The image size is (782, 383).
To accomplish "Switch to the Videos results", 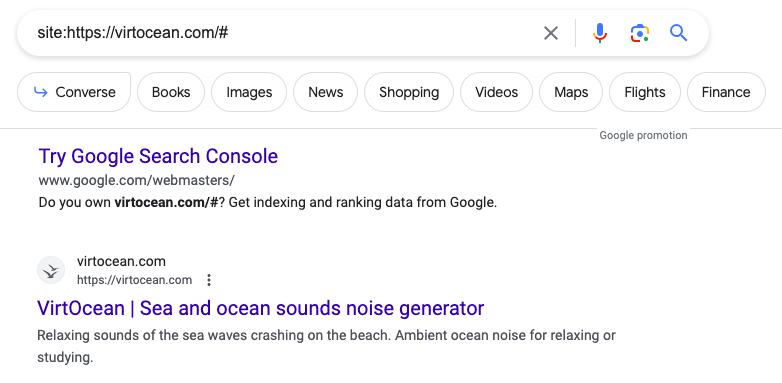I will click(496, 92).
